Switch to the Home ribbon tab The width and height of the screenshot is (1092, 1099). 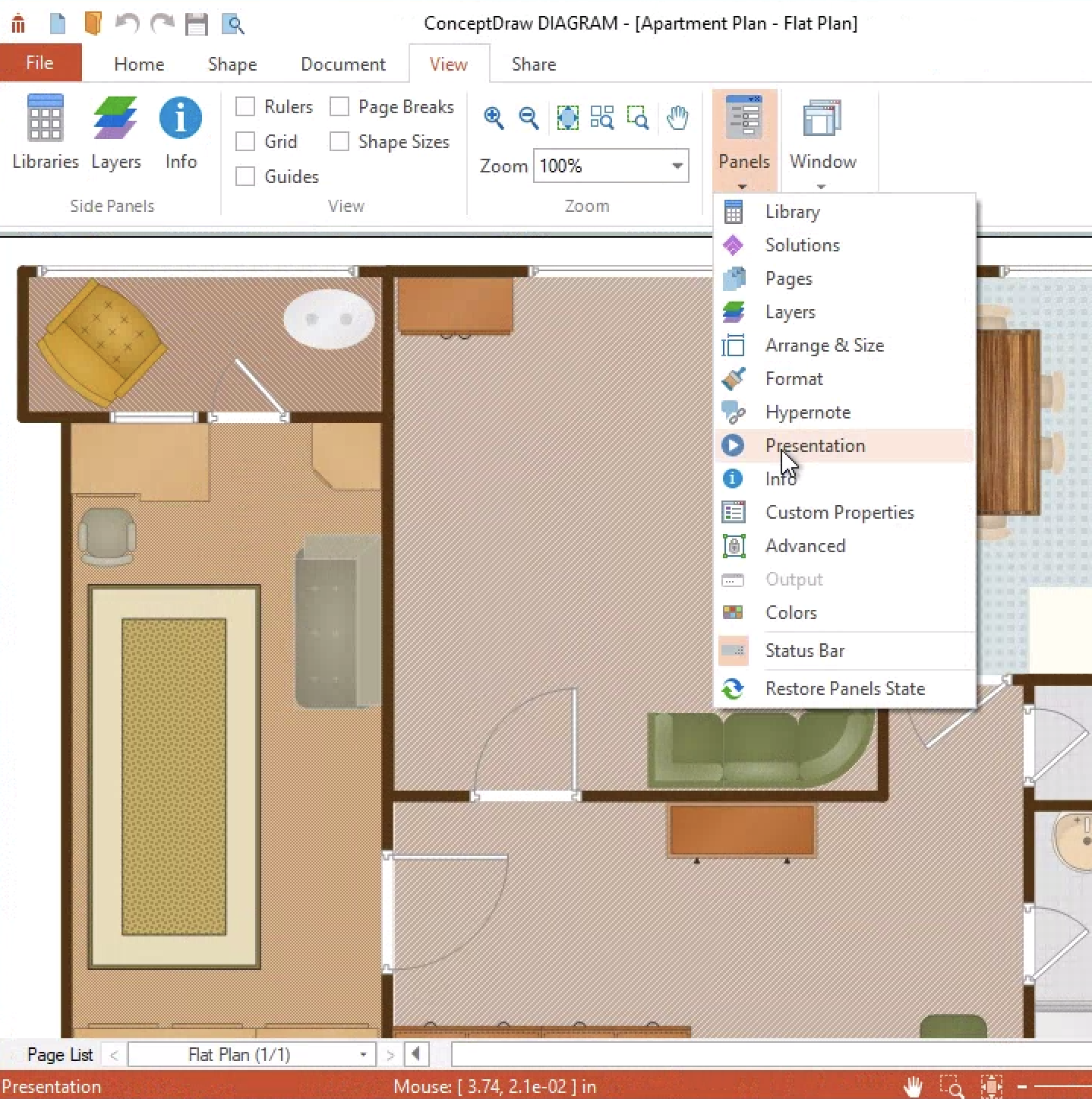(x=139, y=65)
